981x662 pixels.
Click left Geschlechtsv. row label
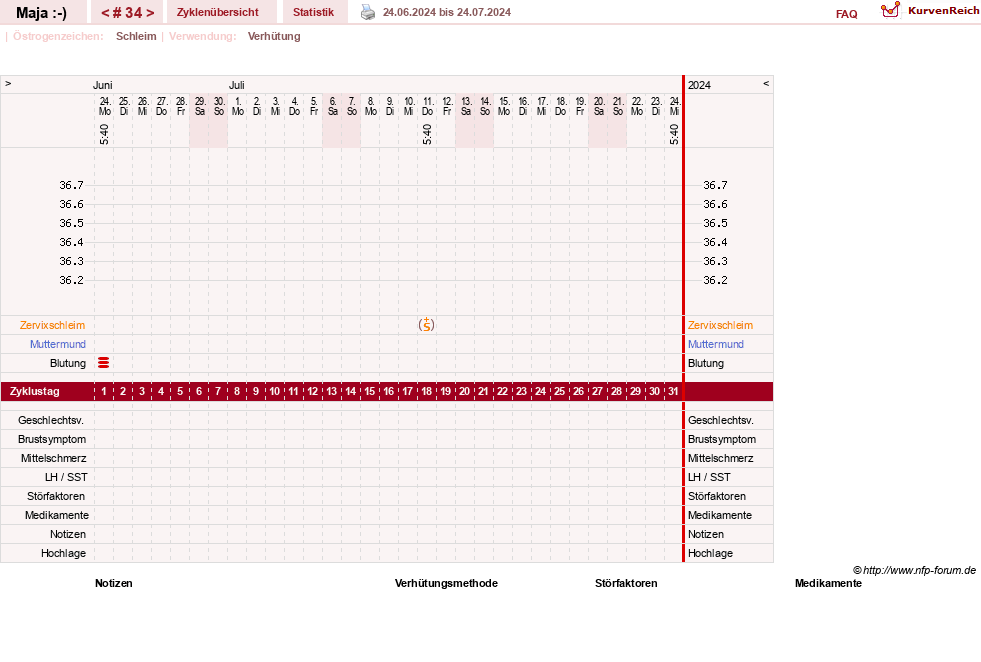point(51,420)
